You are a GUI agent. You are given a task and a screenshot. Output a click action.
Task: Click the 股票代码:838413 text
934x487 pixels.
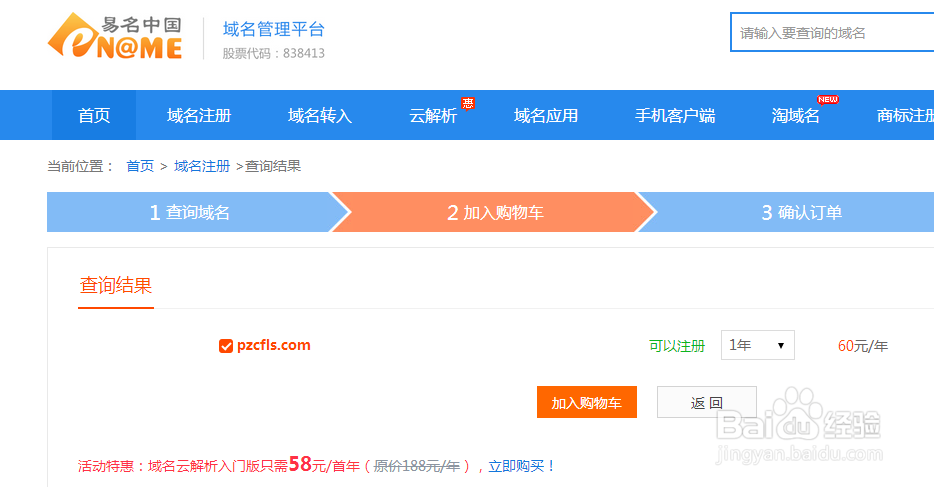pos(274,54)
